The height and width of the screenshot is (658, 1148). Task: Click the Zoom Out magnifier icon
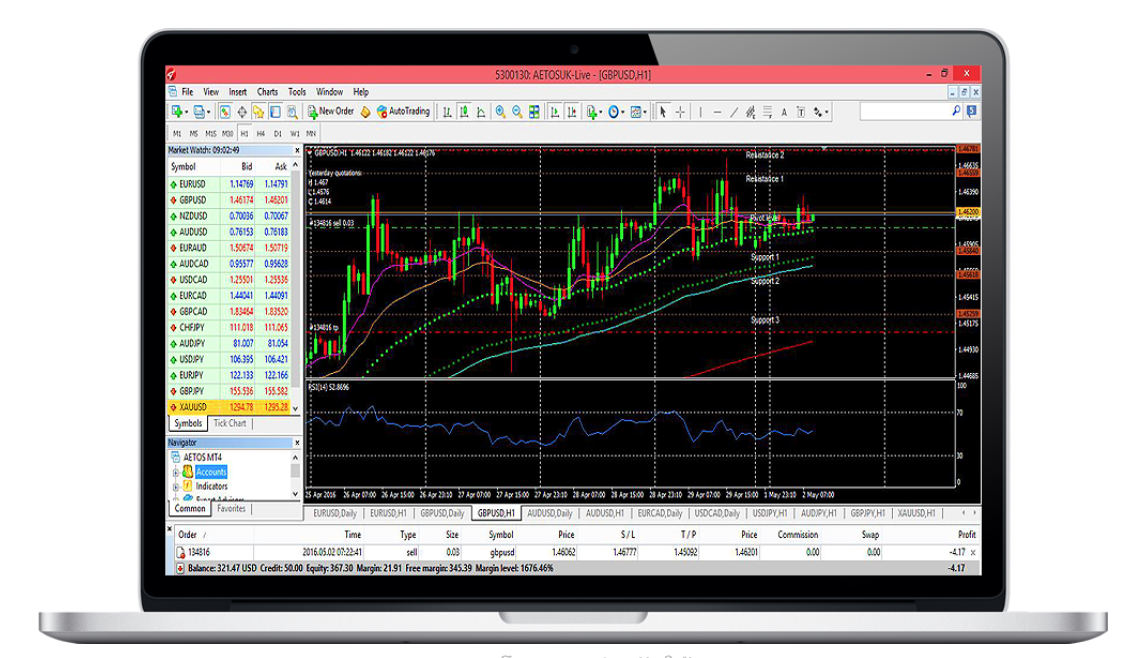517,112
